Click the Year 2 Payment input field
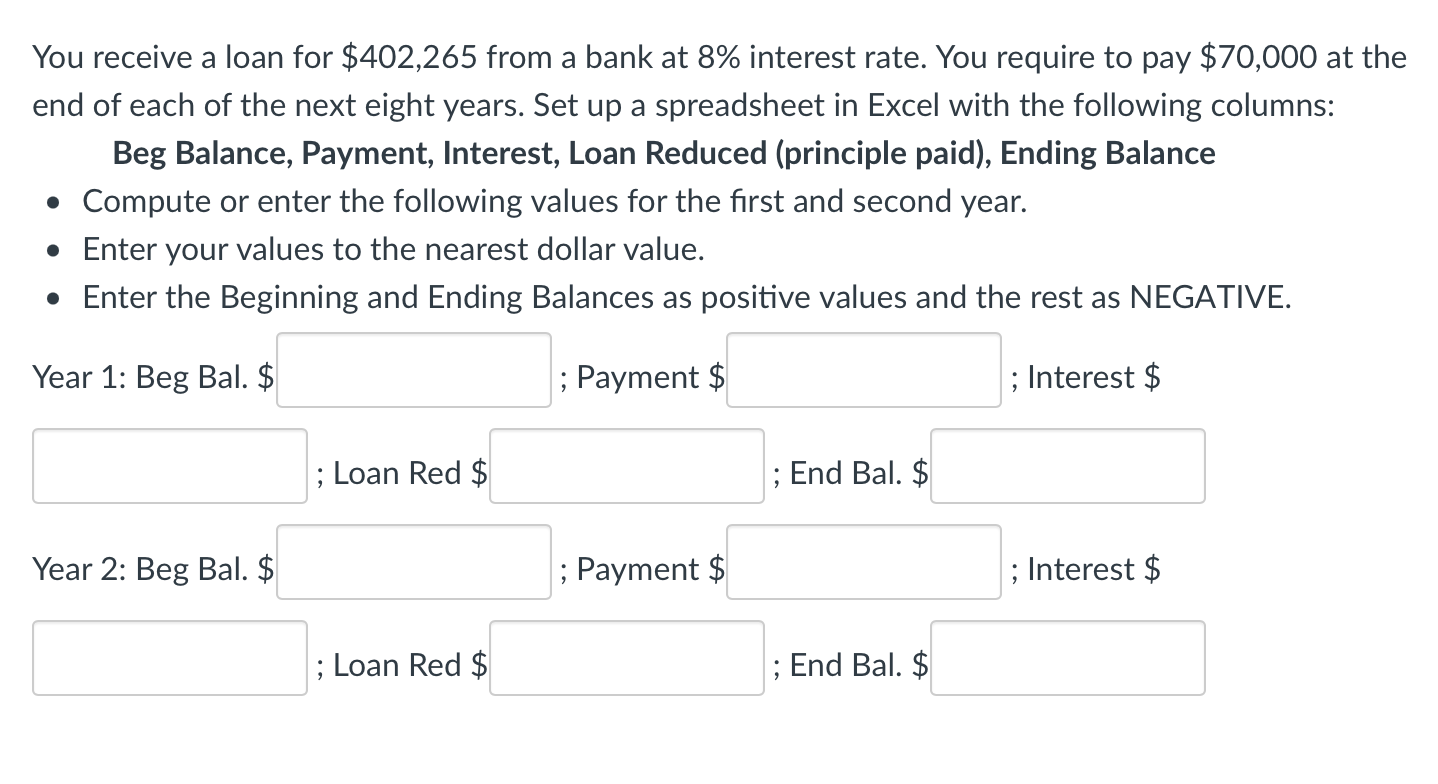1438x784 pixels. click(x=863, y=561)
